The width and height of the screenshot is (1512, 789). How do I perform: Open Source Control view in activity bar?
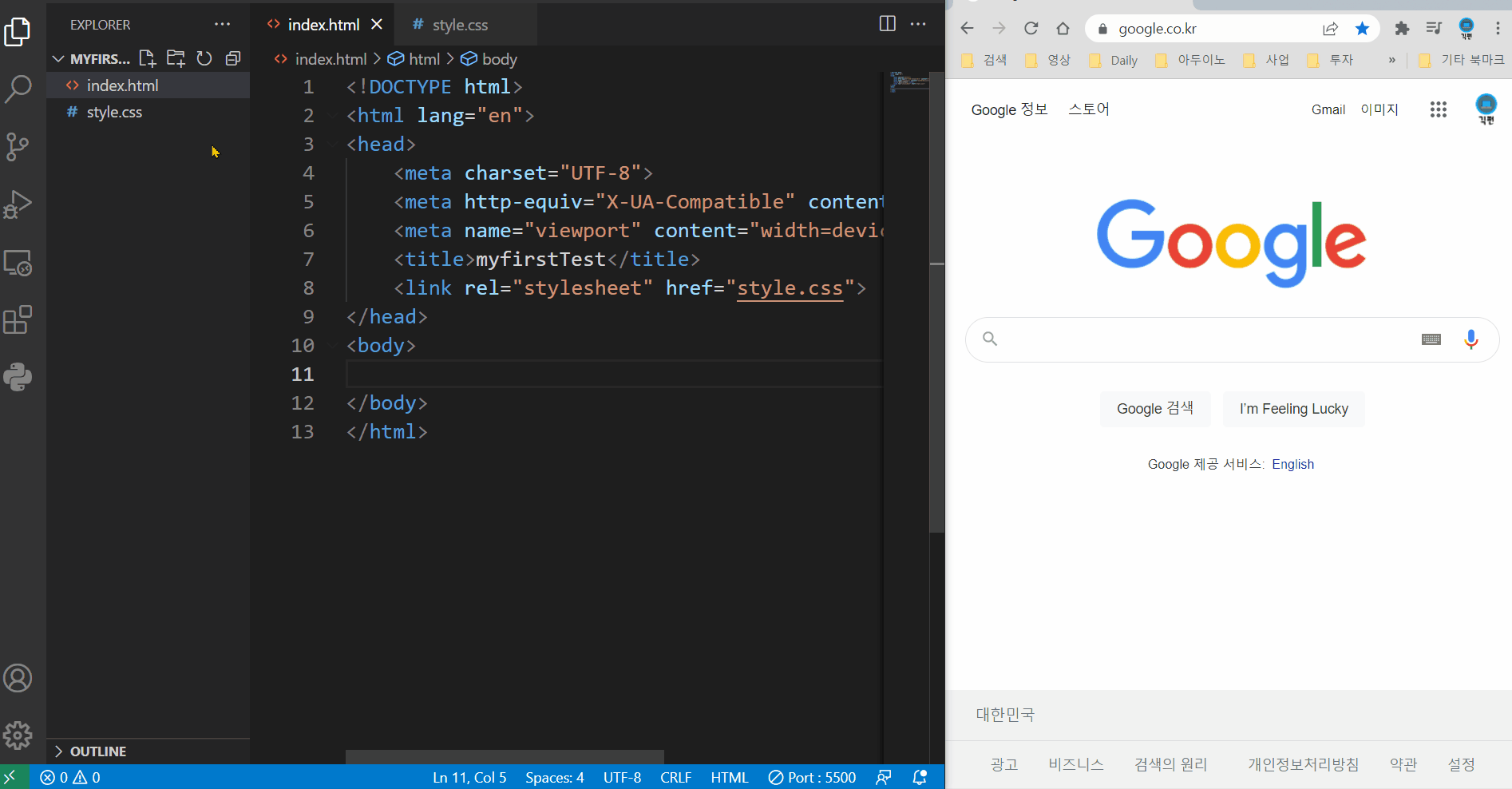point(18,147)
